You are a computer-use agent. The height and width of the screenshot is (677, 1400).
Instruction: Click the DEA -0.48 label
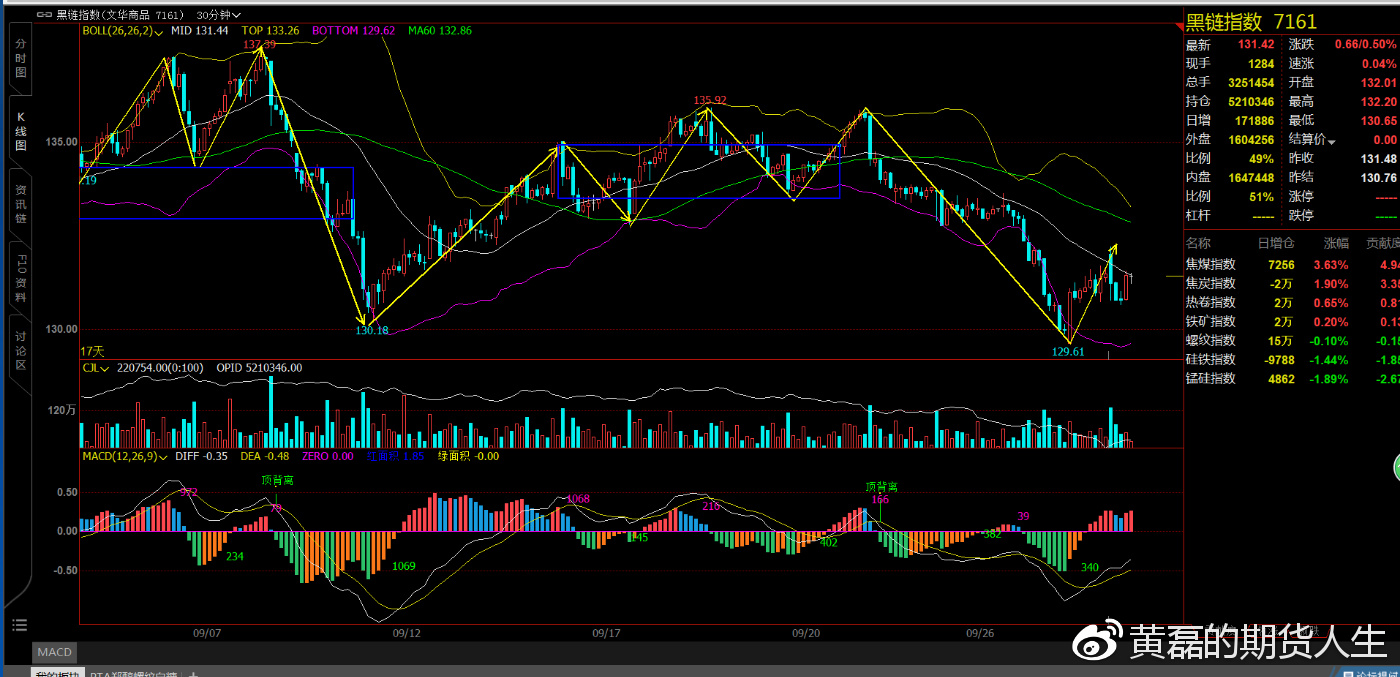pyautogui.click(x=265, y=456)
